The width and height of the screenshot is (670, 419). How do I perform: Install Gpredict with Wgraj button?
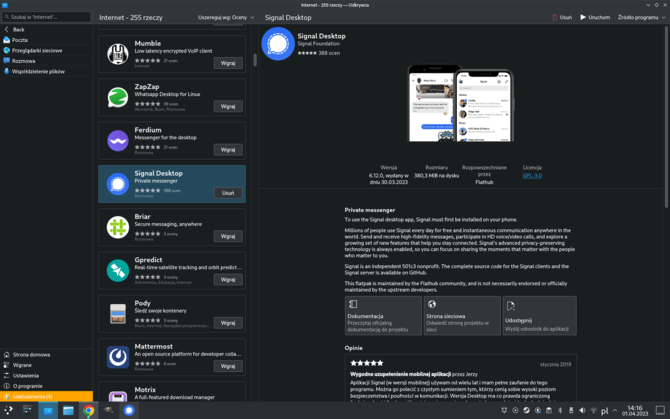(x=228, y=280)
